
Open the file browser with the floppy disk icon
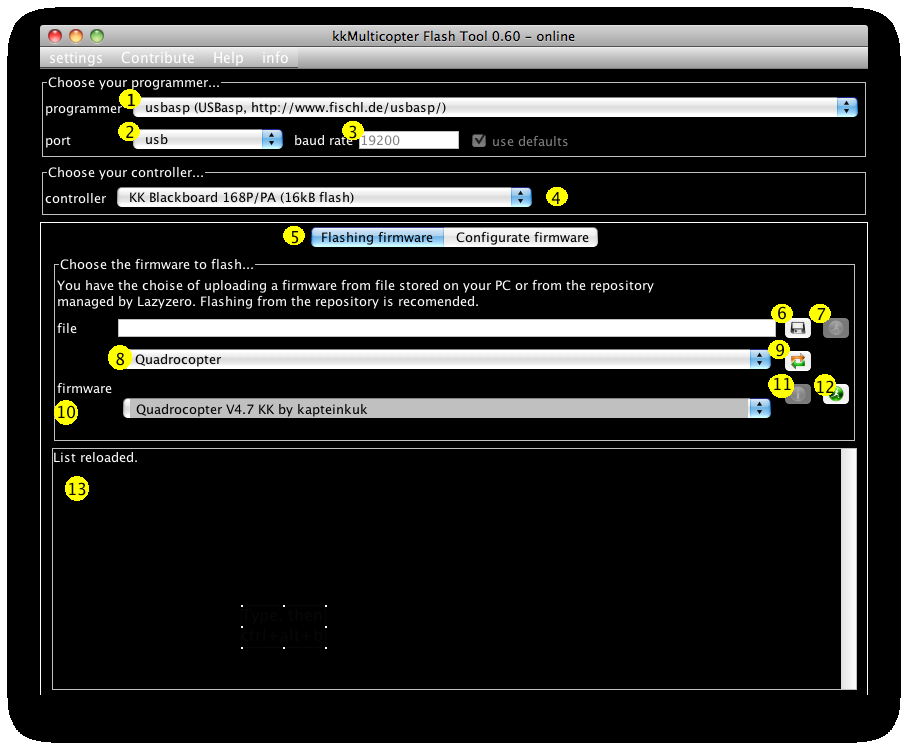click(797, 328)
